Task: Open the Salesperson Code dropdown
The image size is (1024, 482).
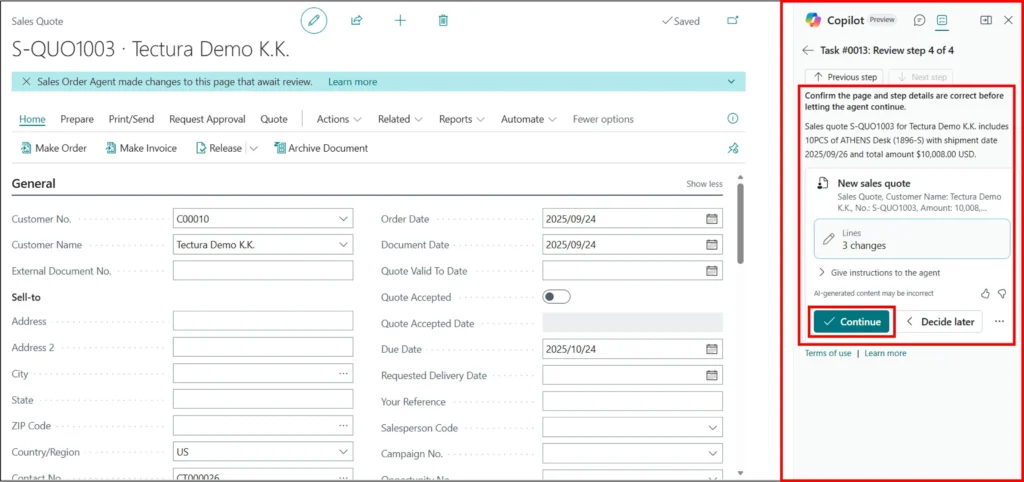Action: point(712,428)
